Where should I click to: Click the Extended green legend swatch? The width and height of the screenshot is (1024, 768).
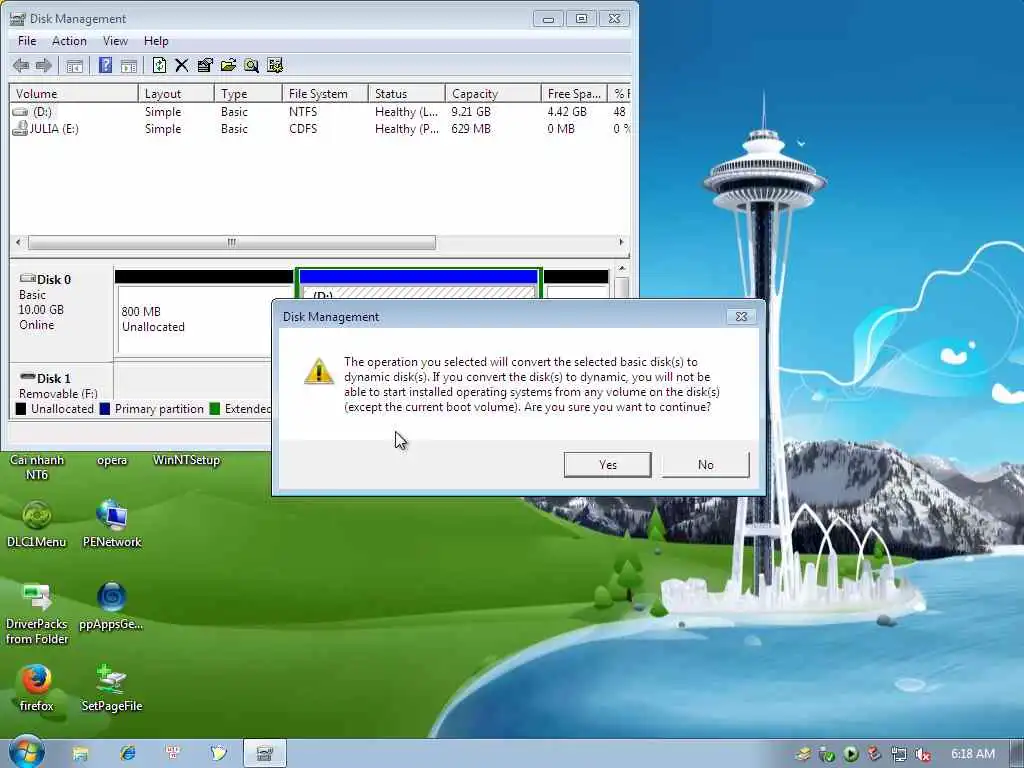click(x=214, y=409)
